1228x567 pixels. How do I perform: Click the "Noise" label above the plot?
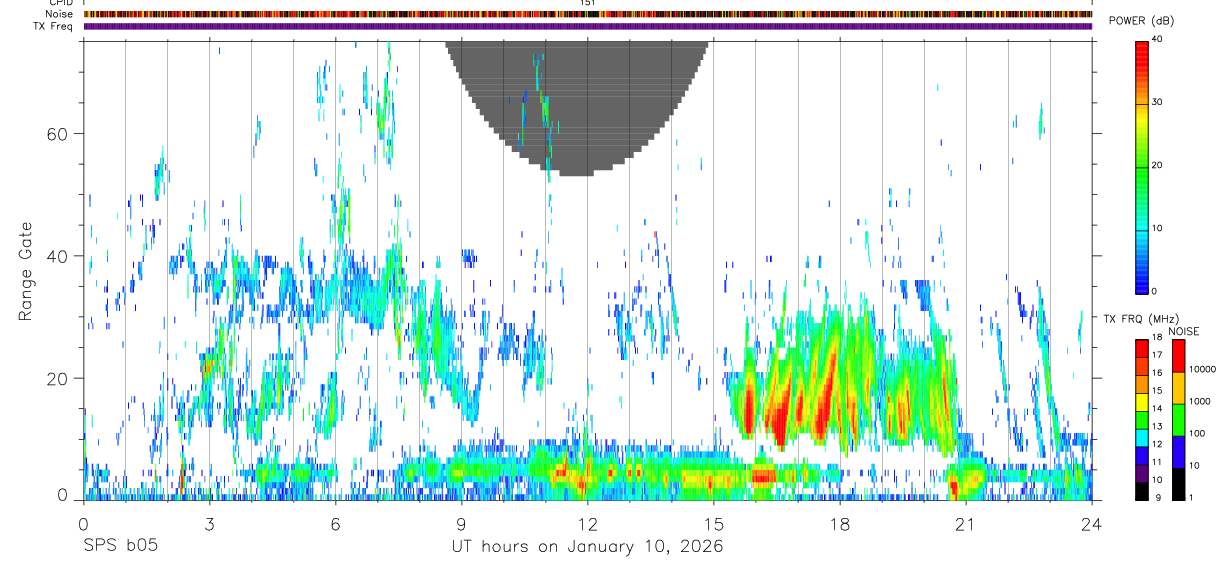61,14
